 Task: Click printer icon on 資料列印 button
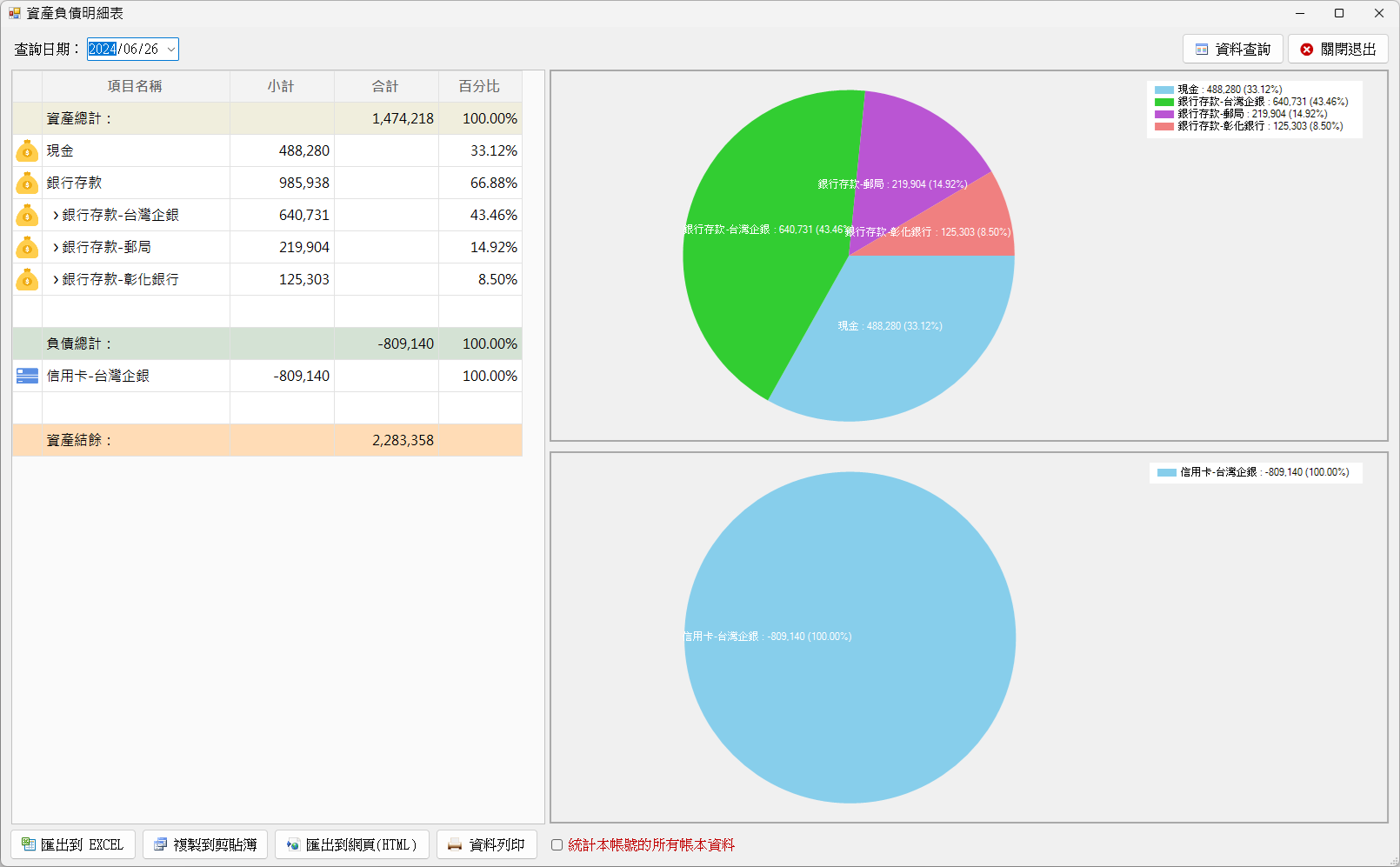(455, 844)
